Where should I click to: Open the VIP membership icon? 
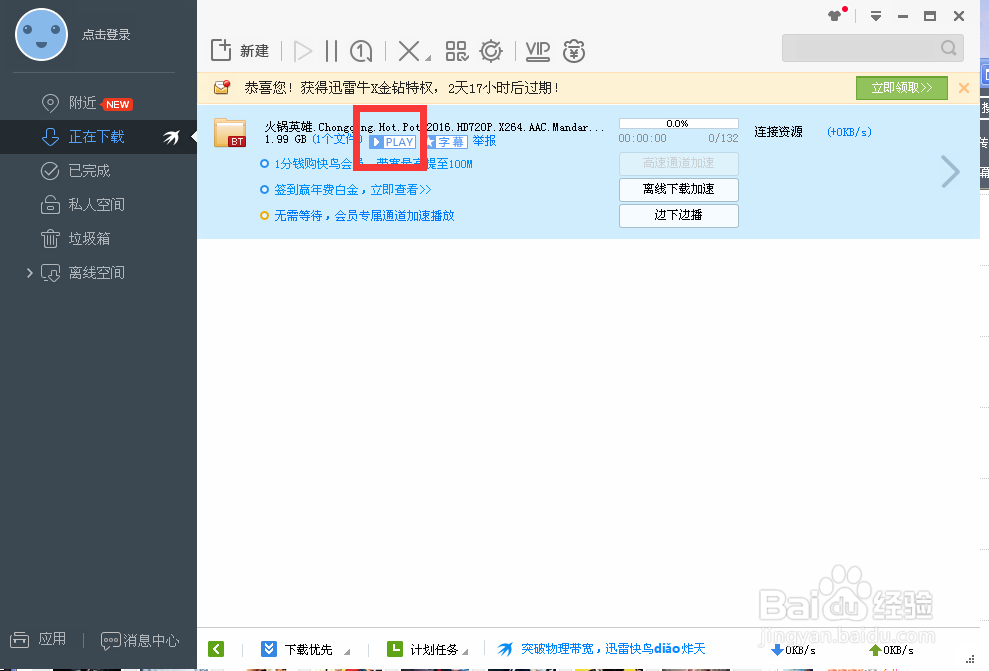pos(537,50)
